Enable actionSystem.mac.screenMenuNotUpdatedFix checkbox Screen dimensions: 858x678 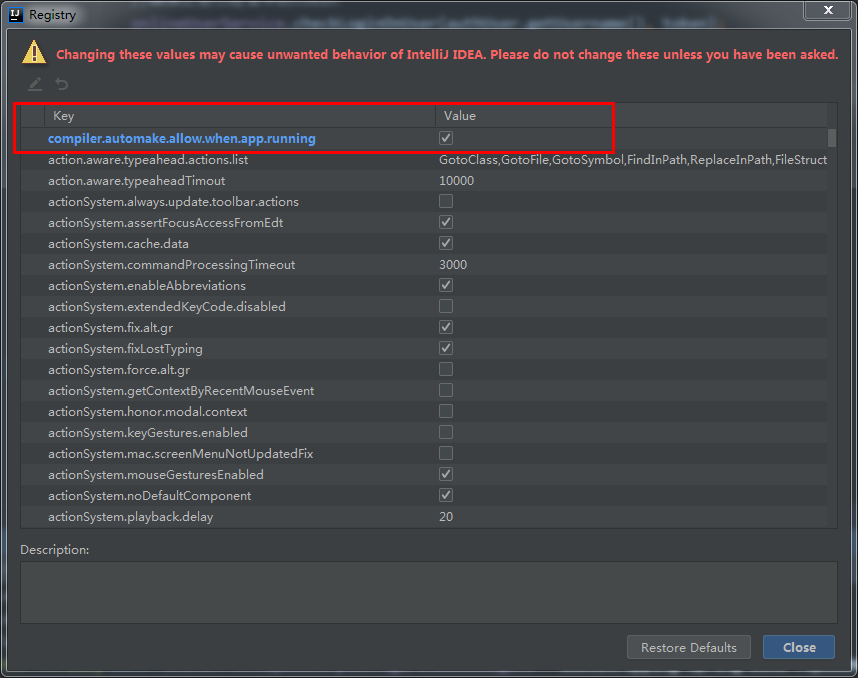tap(446, 453)
